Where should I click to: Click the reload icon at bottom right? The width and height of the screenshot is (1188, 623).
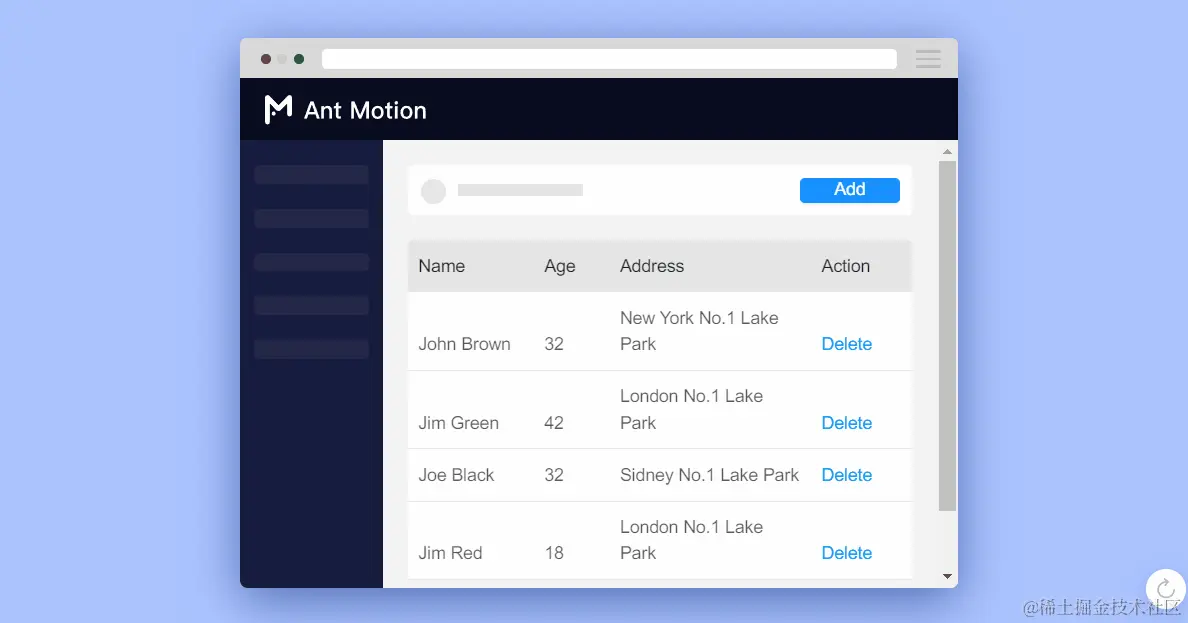(1165, 589)
